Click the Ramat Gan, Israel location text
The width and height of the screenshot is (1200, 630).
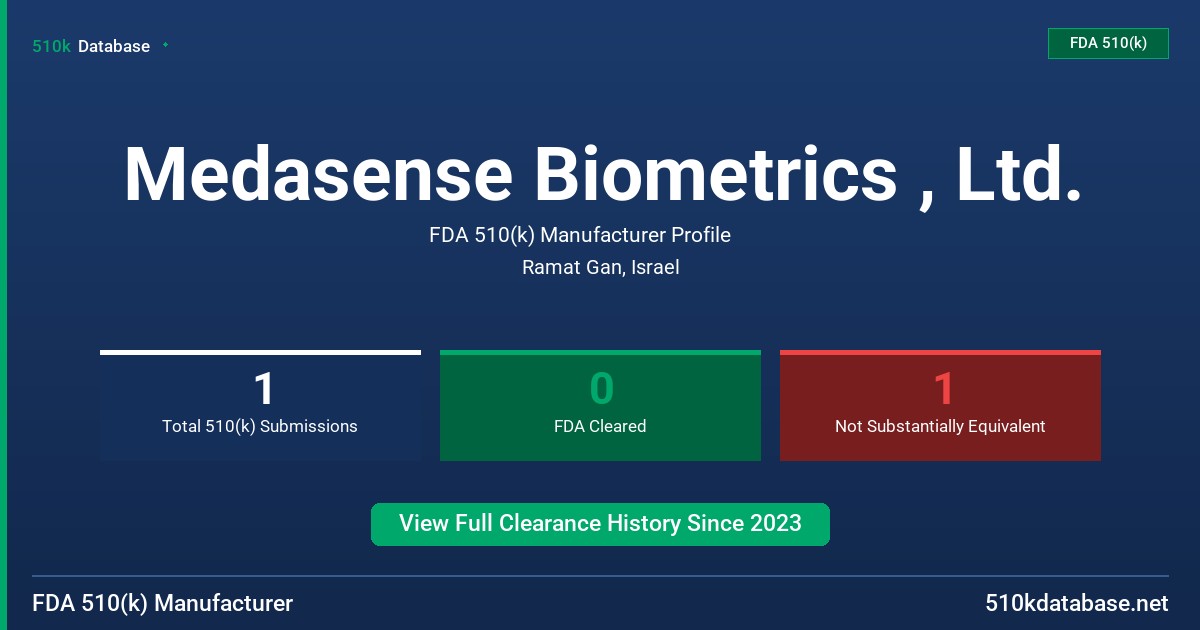pyautogui.click(x=601, y=268)
